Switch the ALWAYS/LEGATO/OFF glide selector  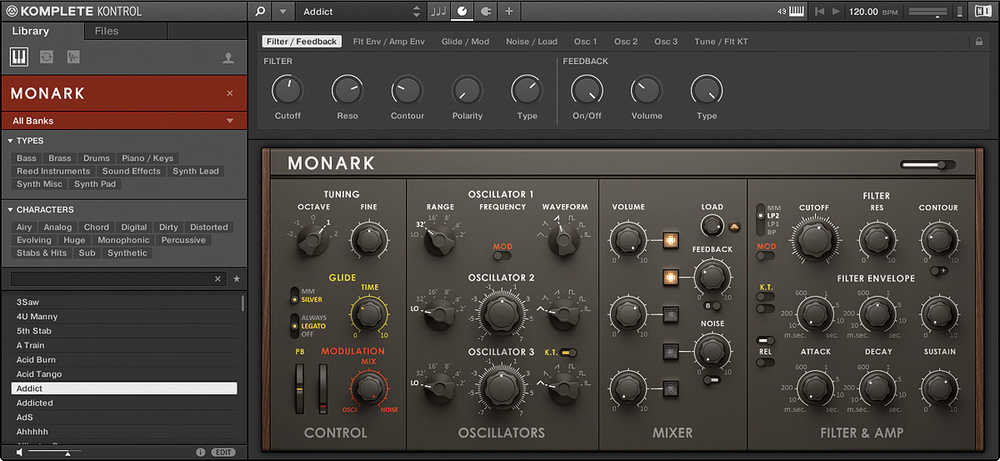pos(294,326)
